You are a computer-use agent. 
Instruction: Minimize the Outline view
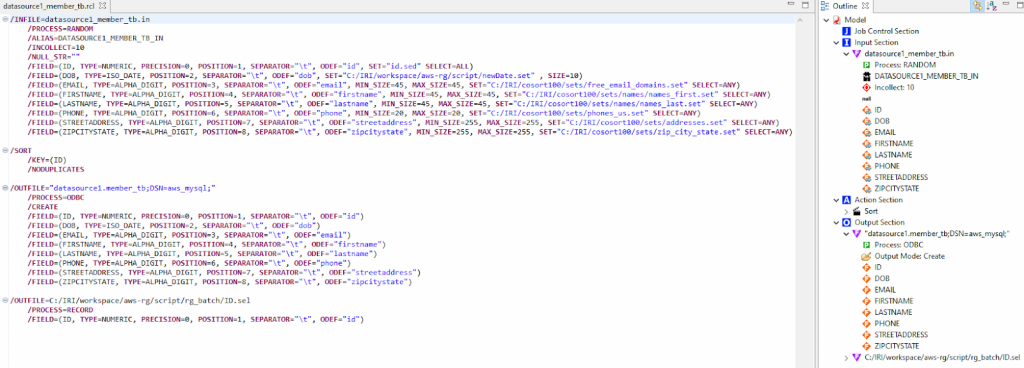point(1006,5)
